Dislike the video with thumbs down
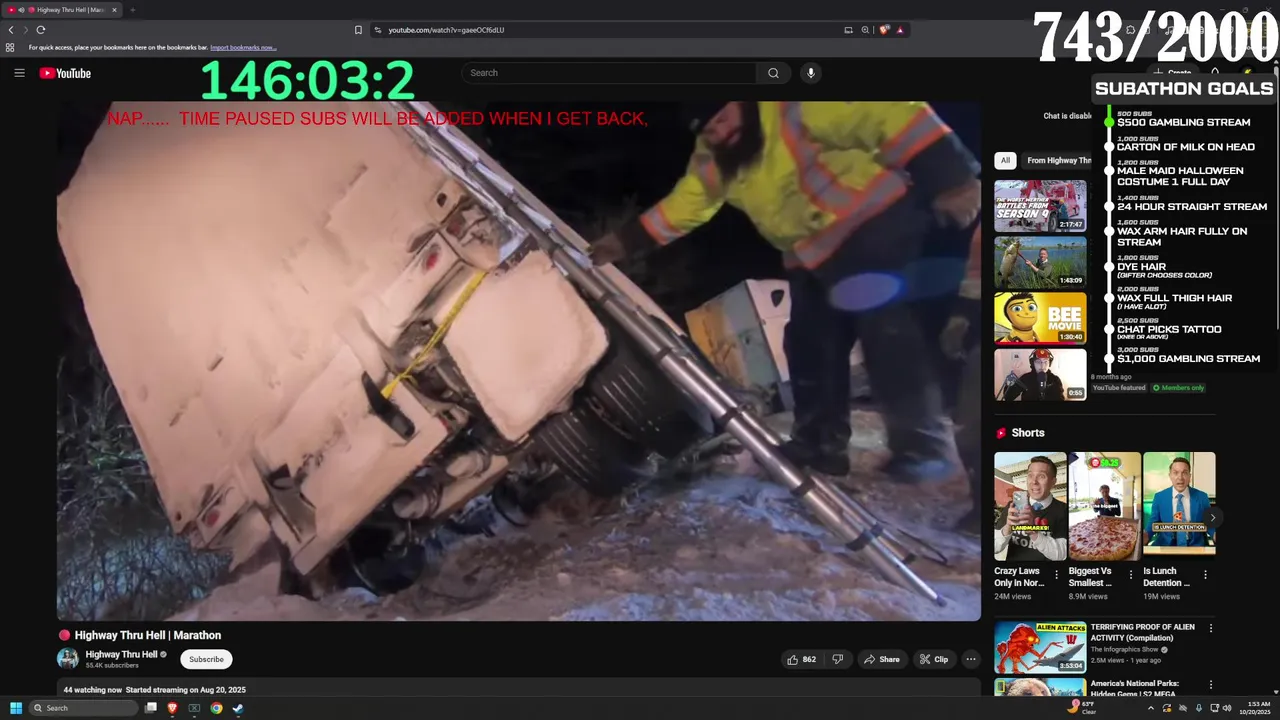The image size is (1280, 720). (838, 659)
